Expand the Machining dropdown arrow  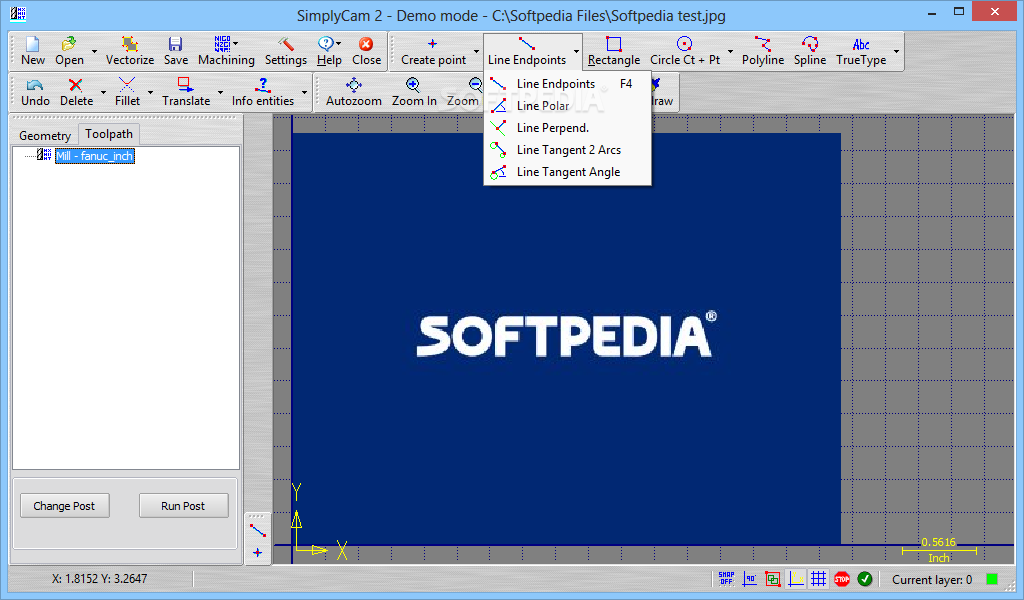(236, 43)
